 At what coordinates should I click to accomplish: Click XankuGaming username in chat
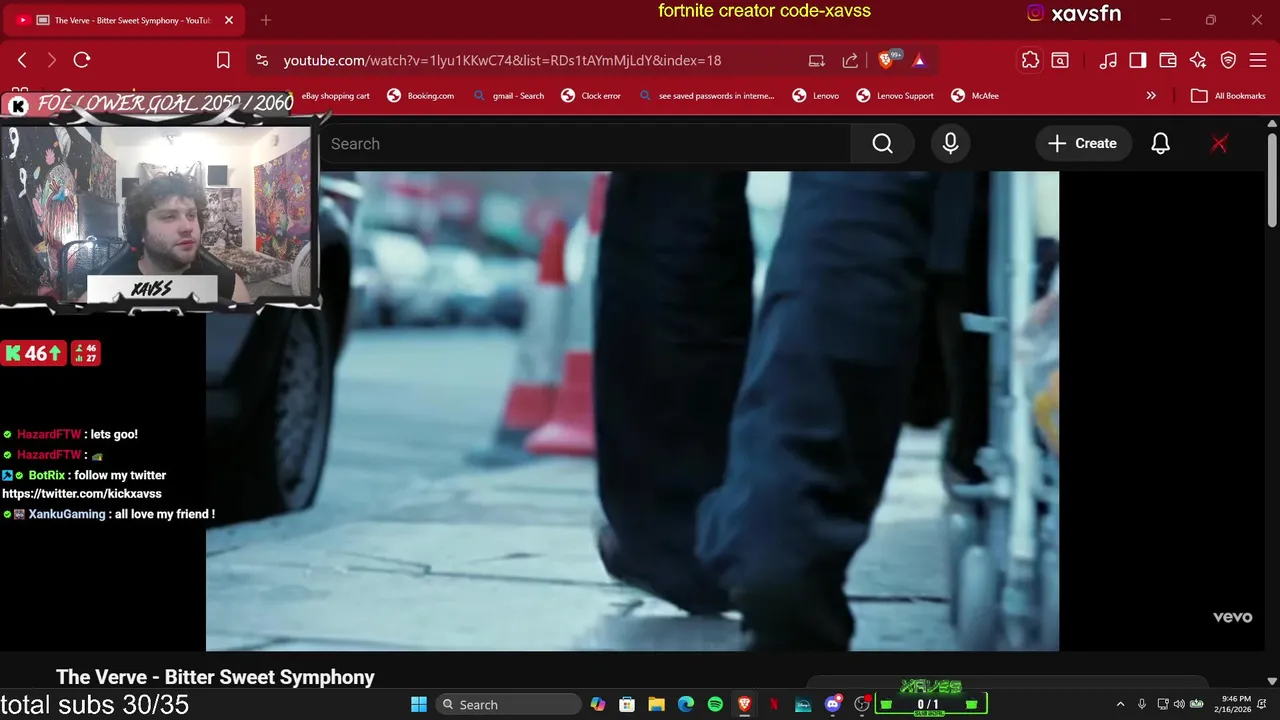tap(67, 514)
